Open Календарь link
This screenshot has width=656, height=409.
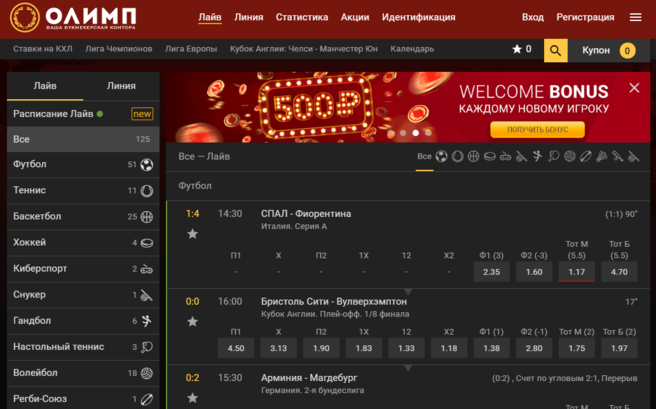412,49
